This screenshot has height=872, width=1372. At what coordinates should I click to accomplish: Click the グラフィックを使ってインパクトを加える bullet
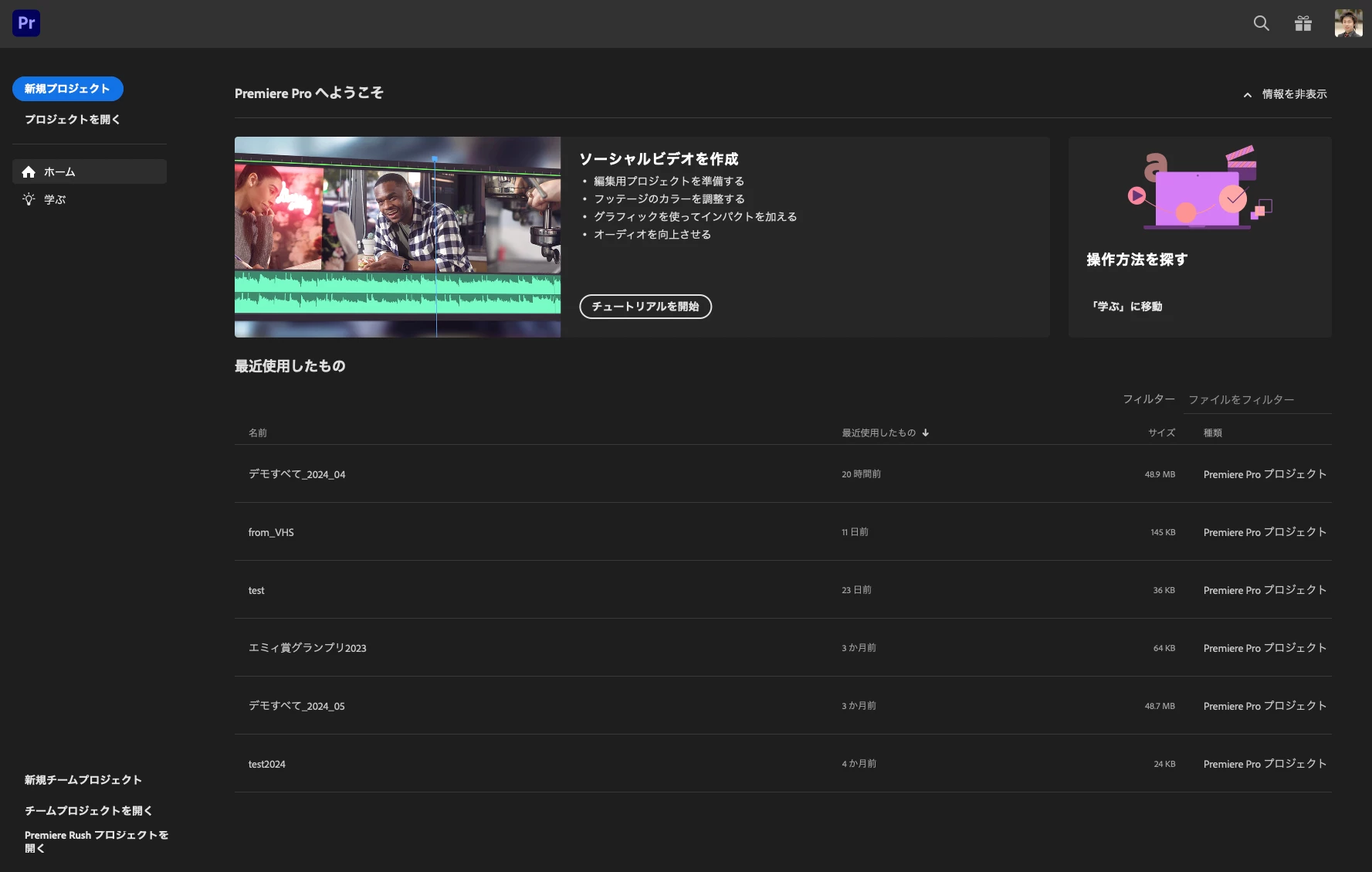point(695,217)
